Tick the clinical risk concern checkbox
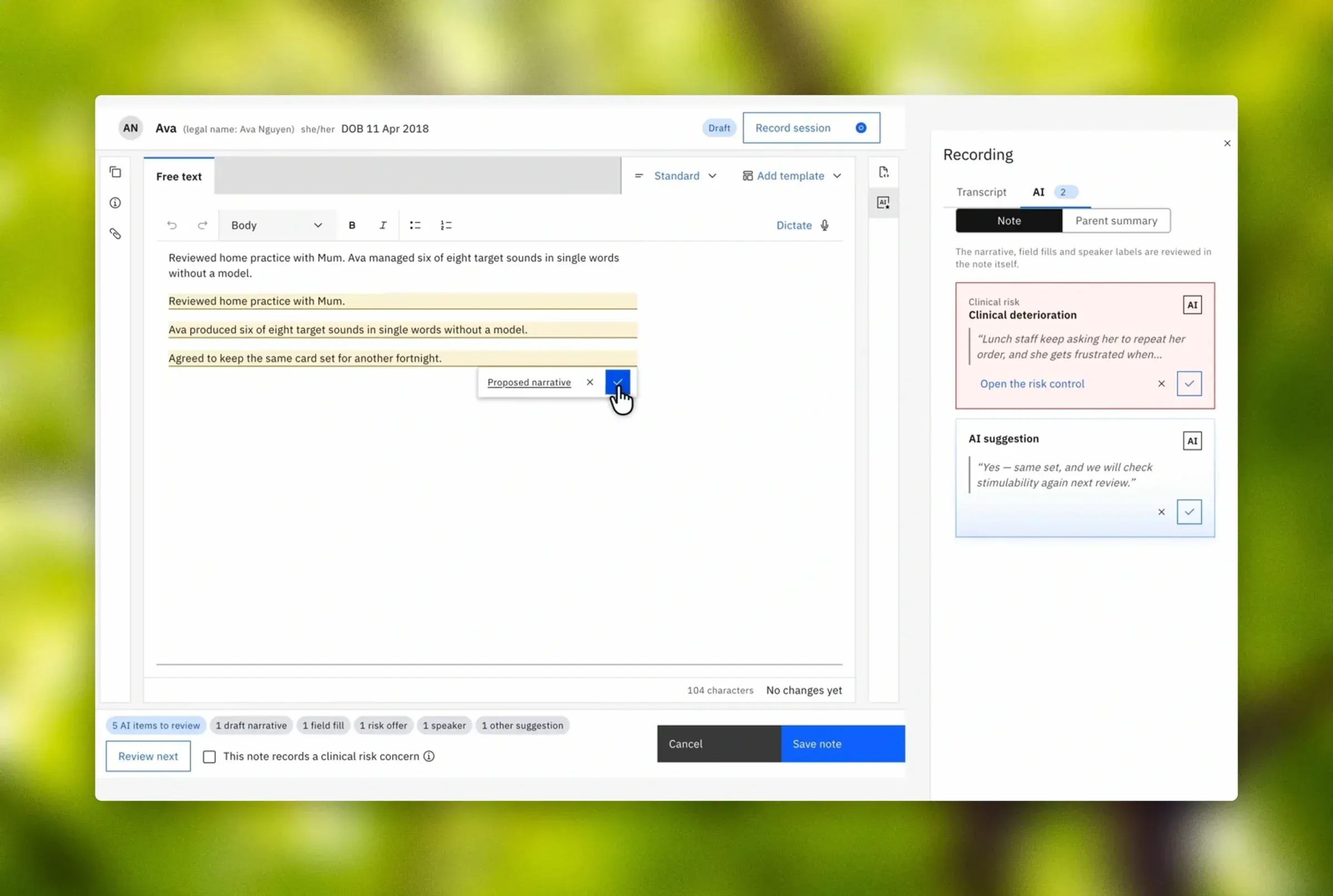Image resolution: width=1333 pixels, height=896 pixels. (209, 757)
